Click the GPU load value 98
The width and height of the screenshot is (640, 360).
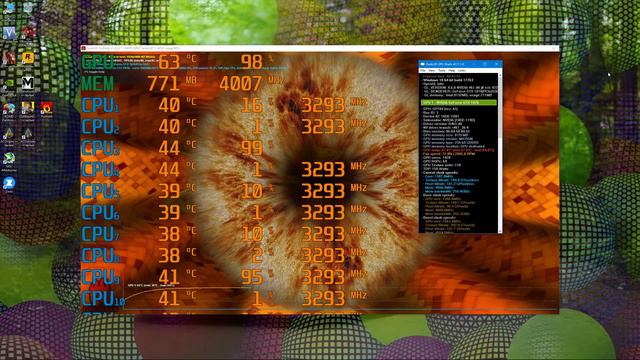(x=251, y=62)
